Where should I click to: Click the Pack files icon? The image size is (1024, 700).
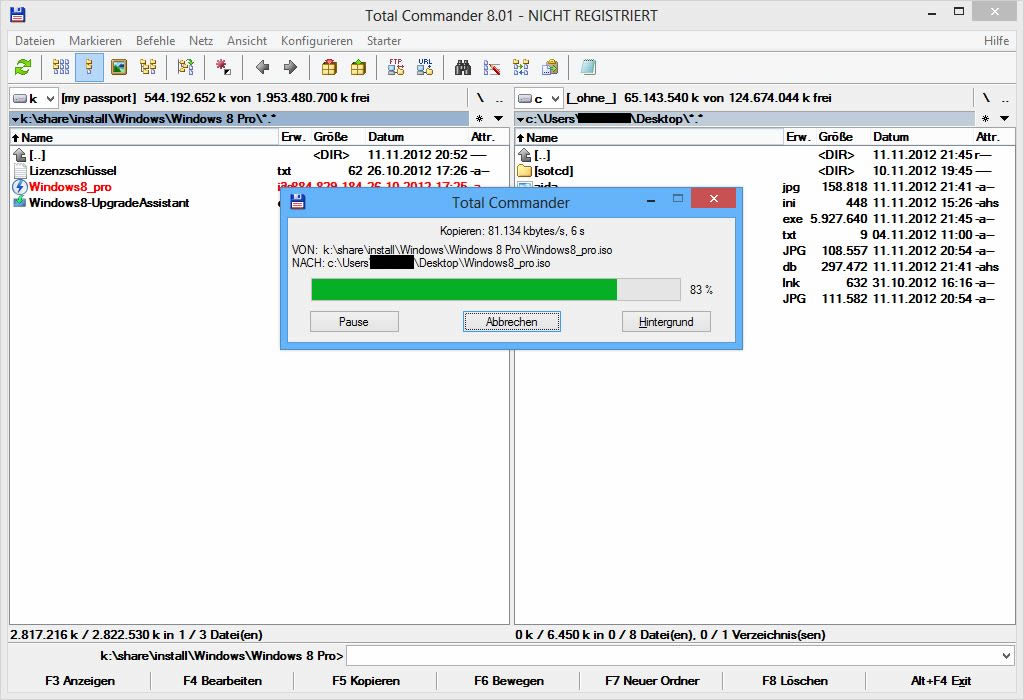[x=330, y=67]
